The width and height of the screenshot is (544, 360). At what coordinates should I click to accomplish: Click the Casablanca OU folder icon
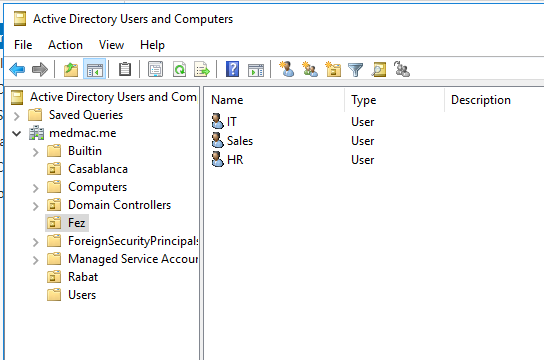point(54,169)
